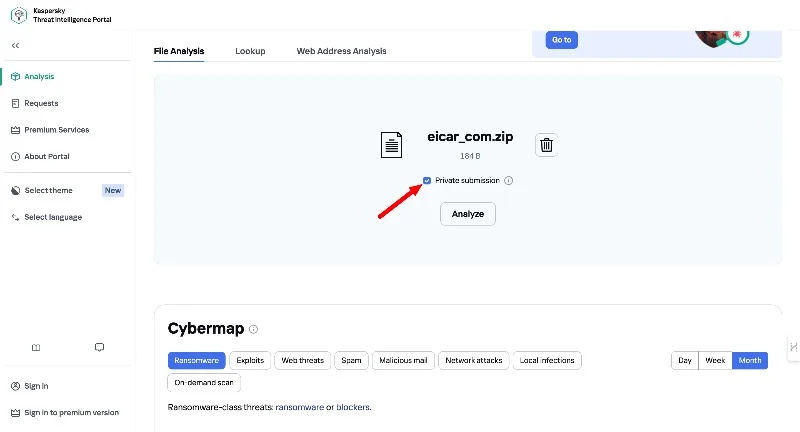
Task: Click the info icon next to Cybermap
Action: click(253, 329)
